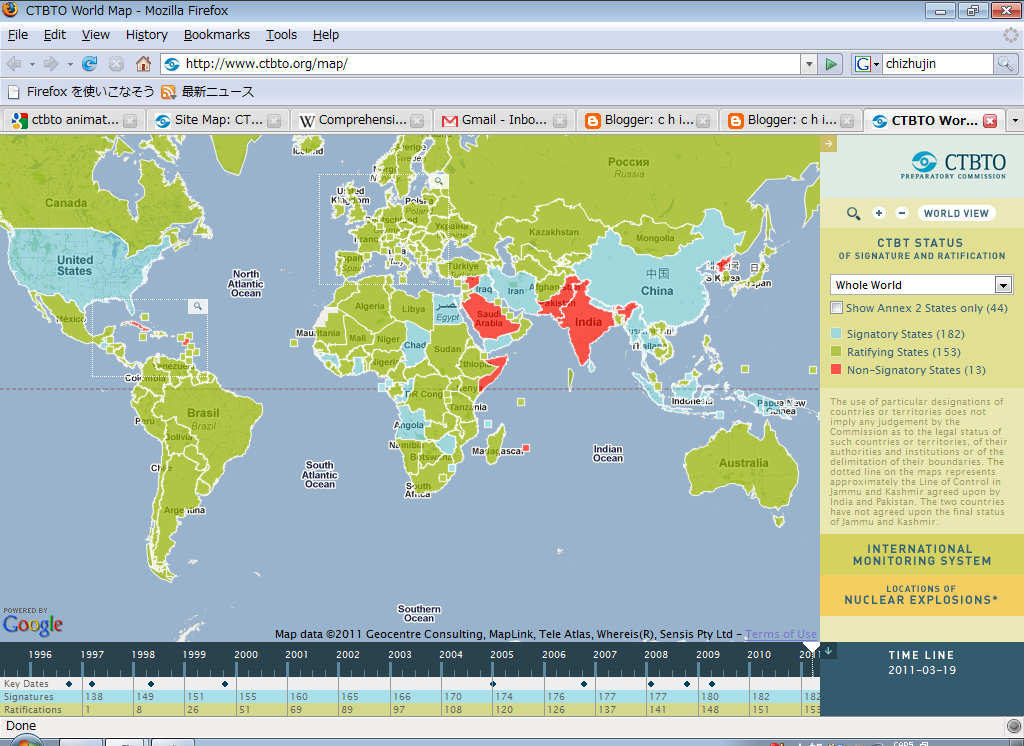Click the timeline collapse down-arrow icon
Image resolution: width=1024 pixels, height=746 pixels.
click(x=828, y=650)
